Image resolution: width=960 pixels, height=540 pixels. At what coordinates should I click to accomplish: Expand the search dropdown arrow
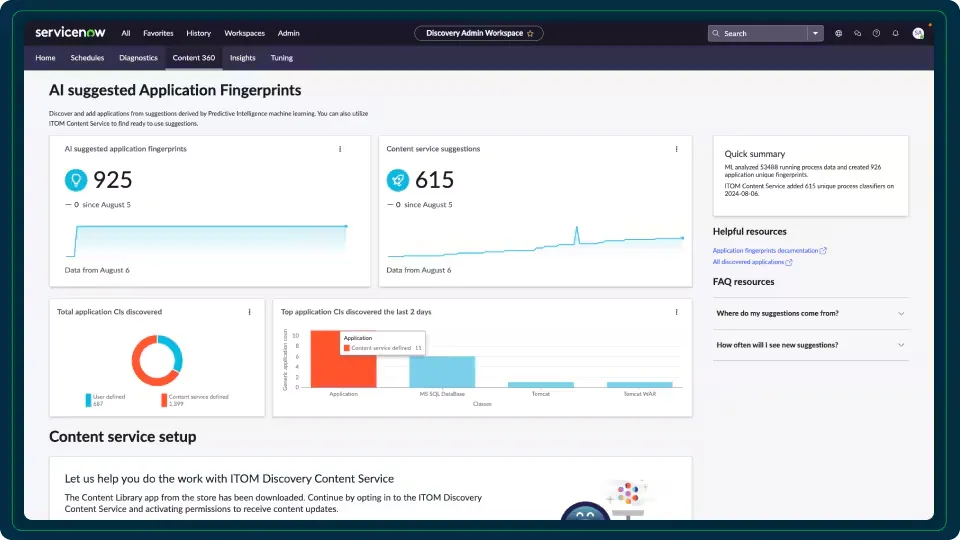coord(815,34)
